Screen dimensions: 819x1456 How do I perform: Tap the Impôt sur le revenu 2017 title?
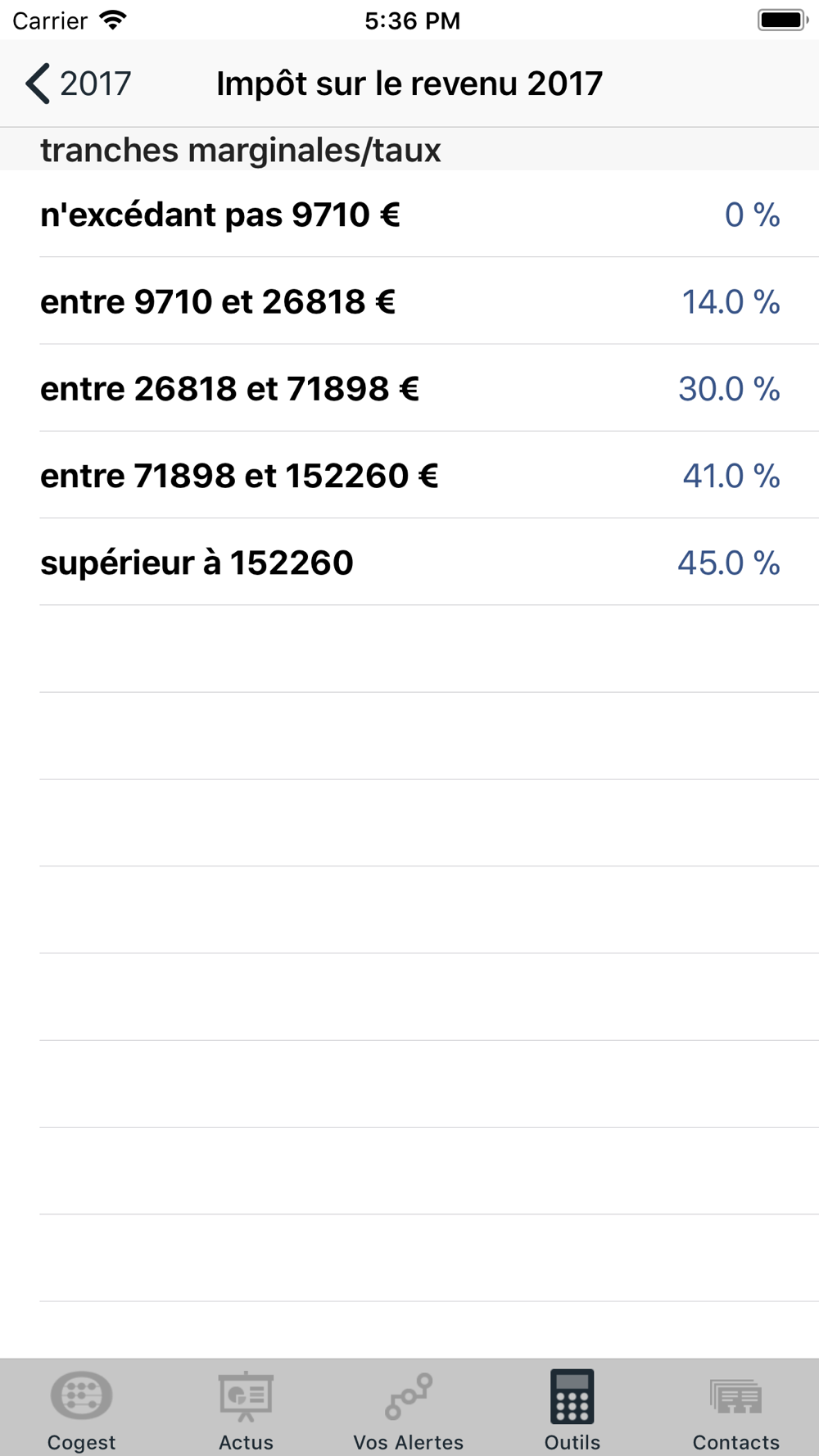[409, 84]
